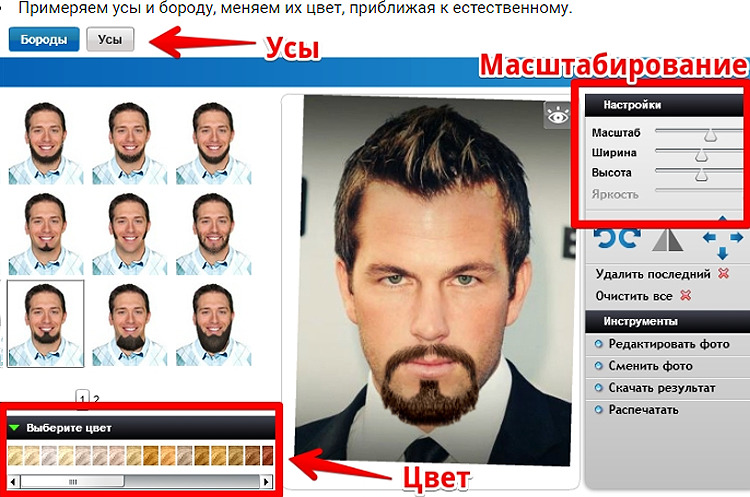The width and height of the screenshot is (750, 497).
Task: Collapse the Выберите цвет green triangle
Action: tap(14, 428)
